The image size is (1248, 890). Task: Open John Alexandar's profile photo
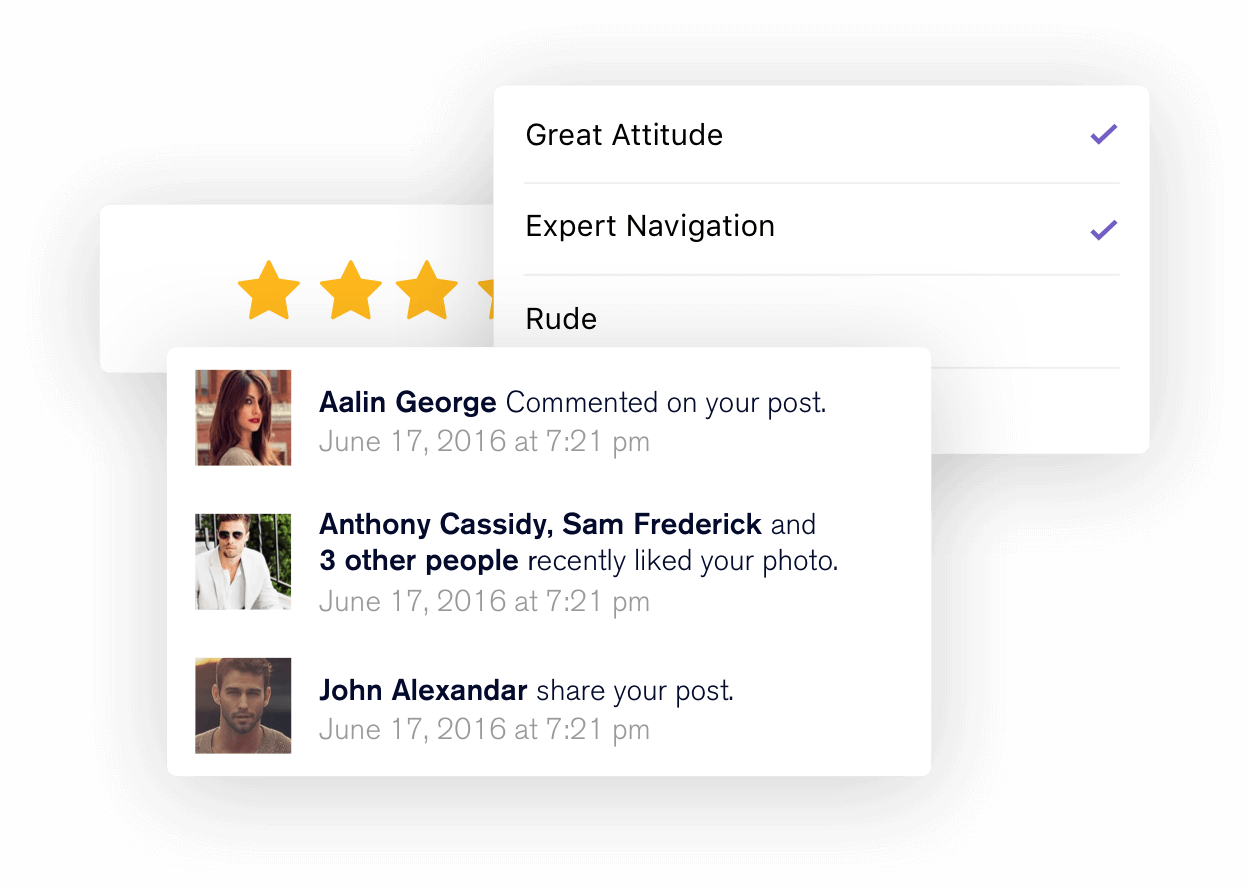[243, 705]
